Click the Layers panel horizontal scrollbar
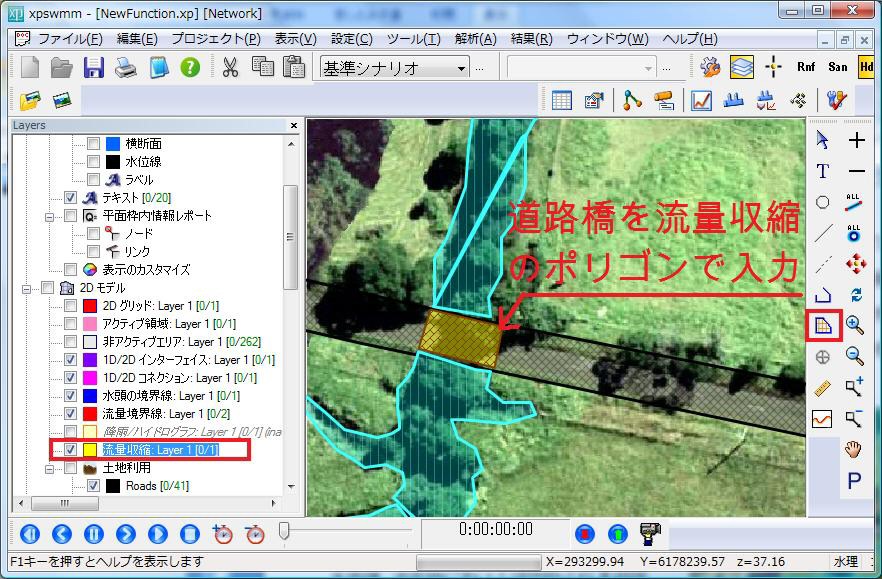This screenshot has height=579, width=882. pos(65,503)
